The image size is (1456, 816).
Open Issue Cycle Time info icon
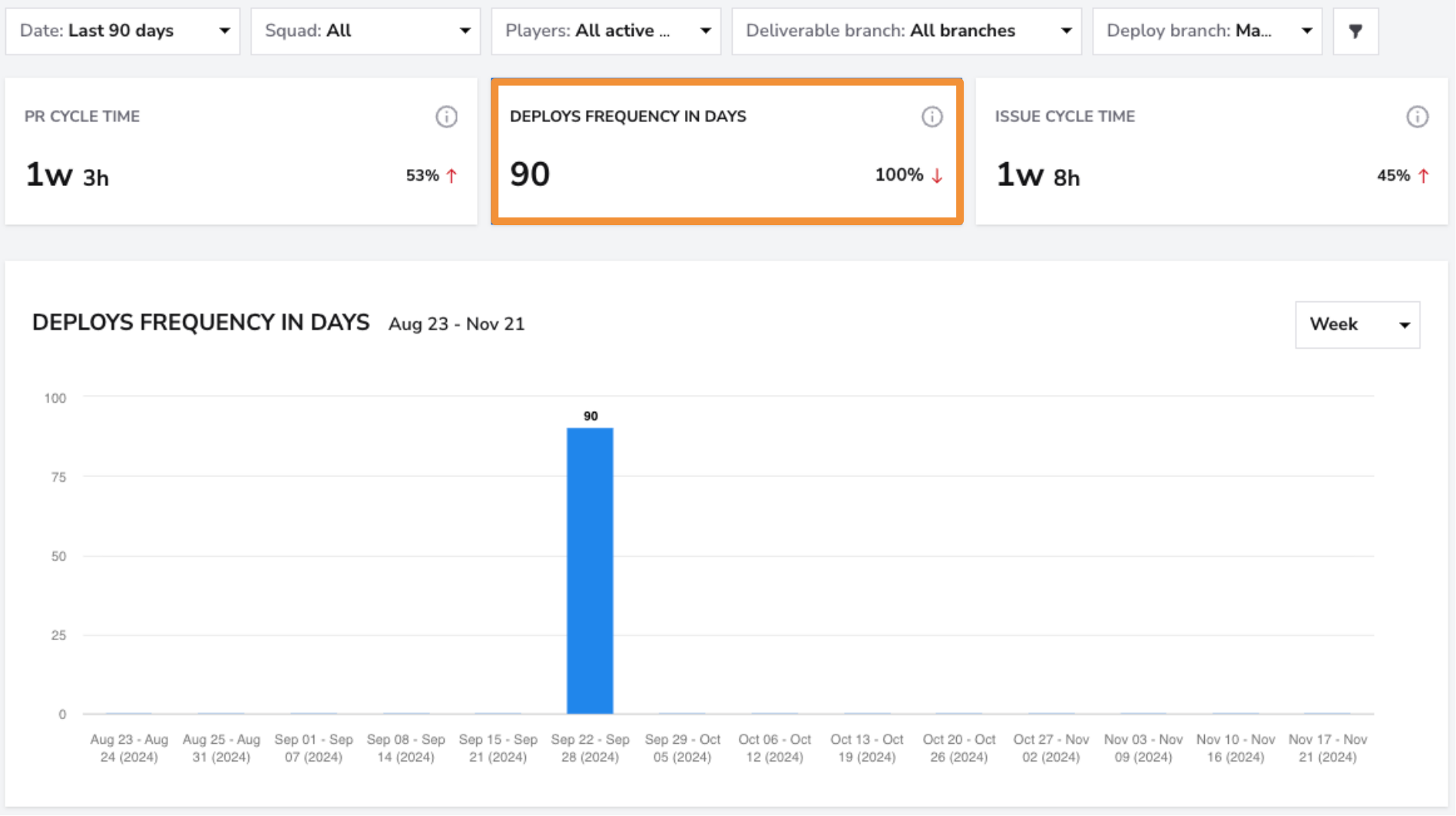click(x=1417, y=117)
